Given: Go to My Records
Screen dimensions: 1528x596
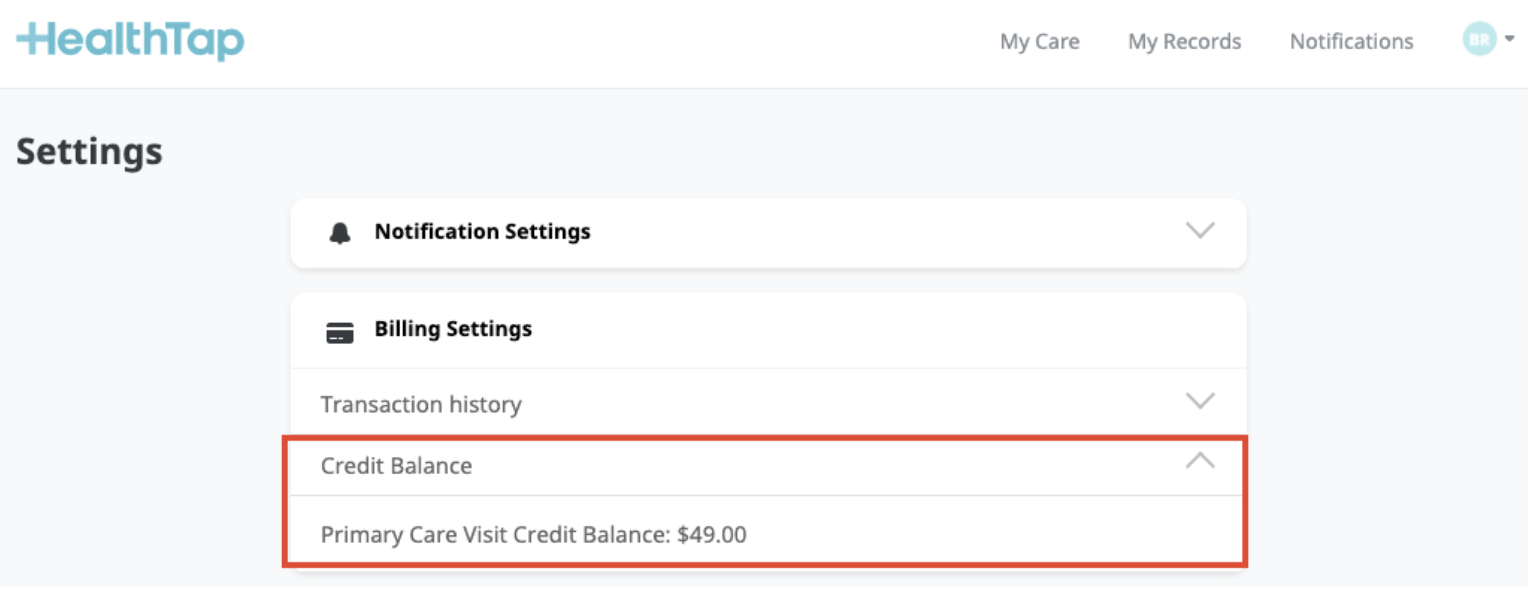Looking at the screenshot, I should (1184, 42).
